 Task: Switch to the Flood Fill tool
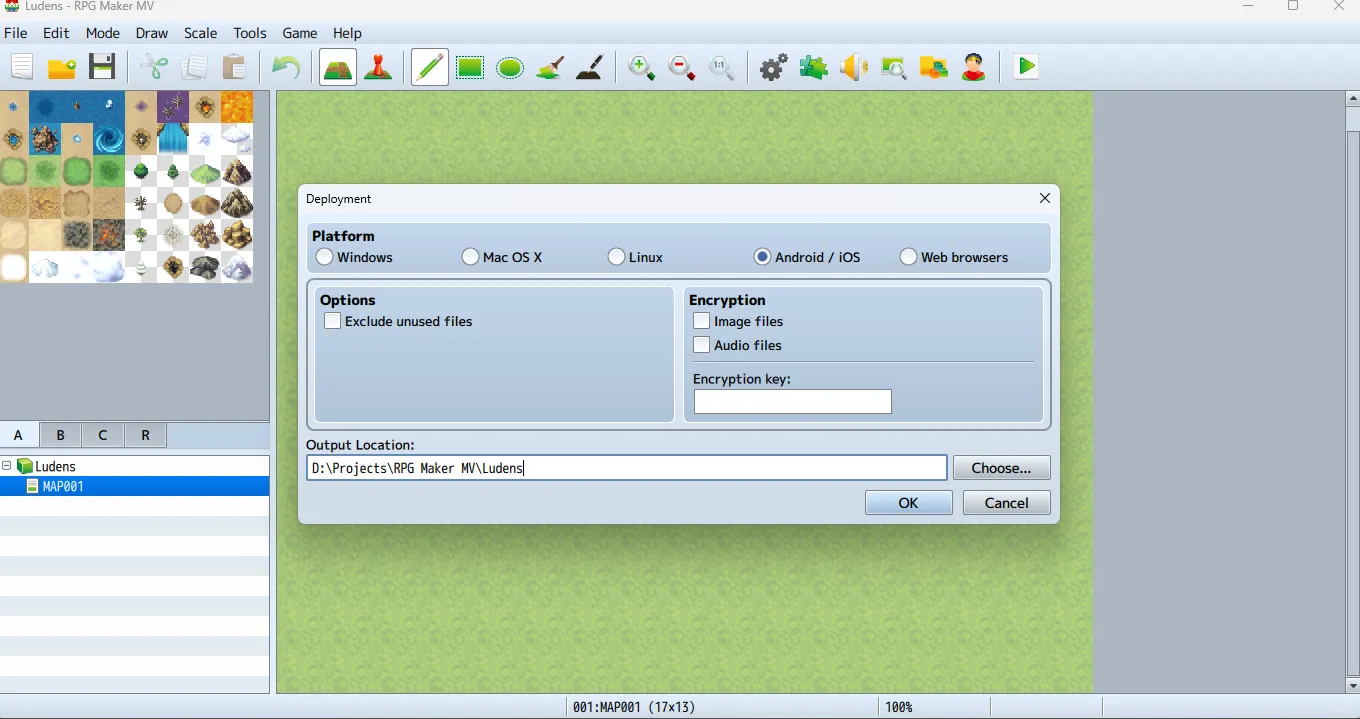[550, 67]
